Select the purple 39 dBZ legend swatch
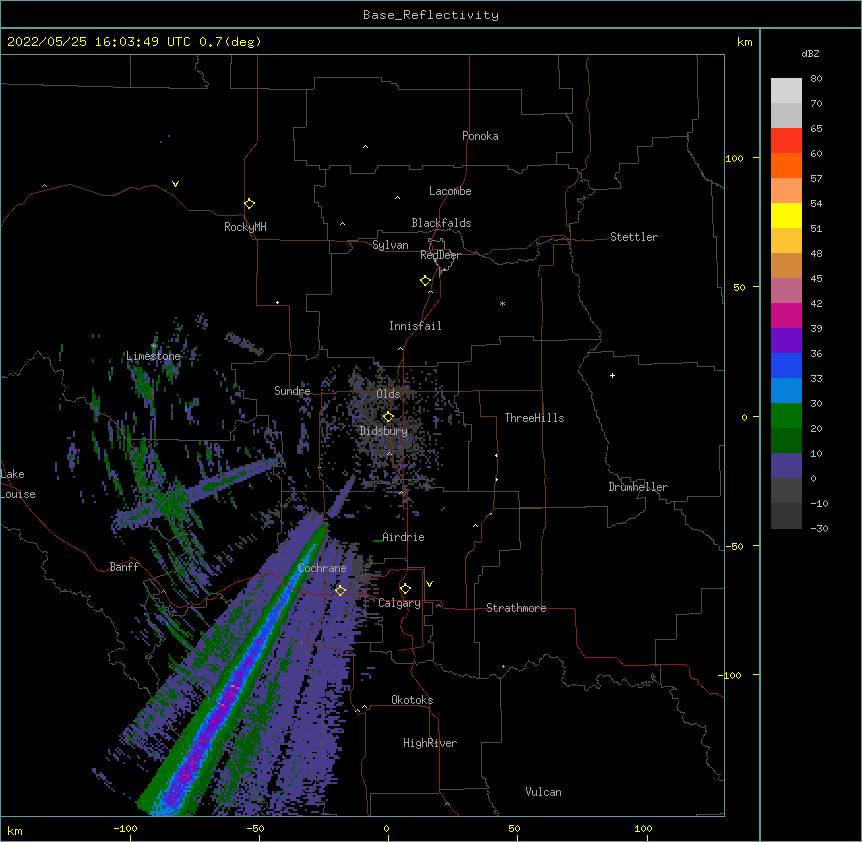 [x=786, y=340]
